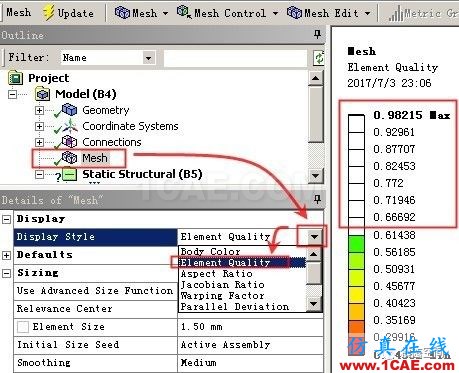Screen dimensions: 459x373
Task: Choose Aspect Ratio from the list
Action: [216, 274]
